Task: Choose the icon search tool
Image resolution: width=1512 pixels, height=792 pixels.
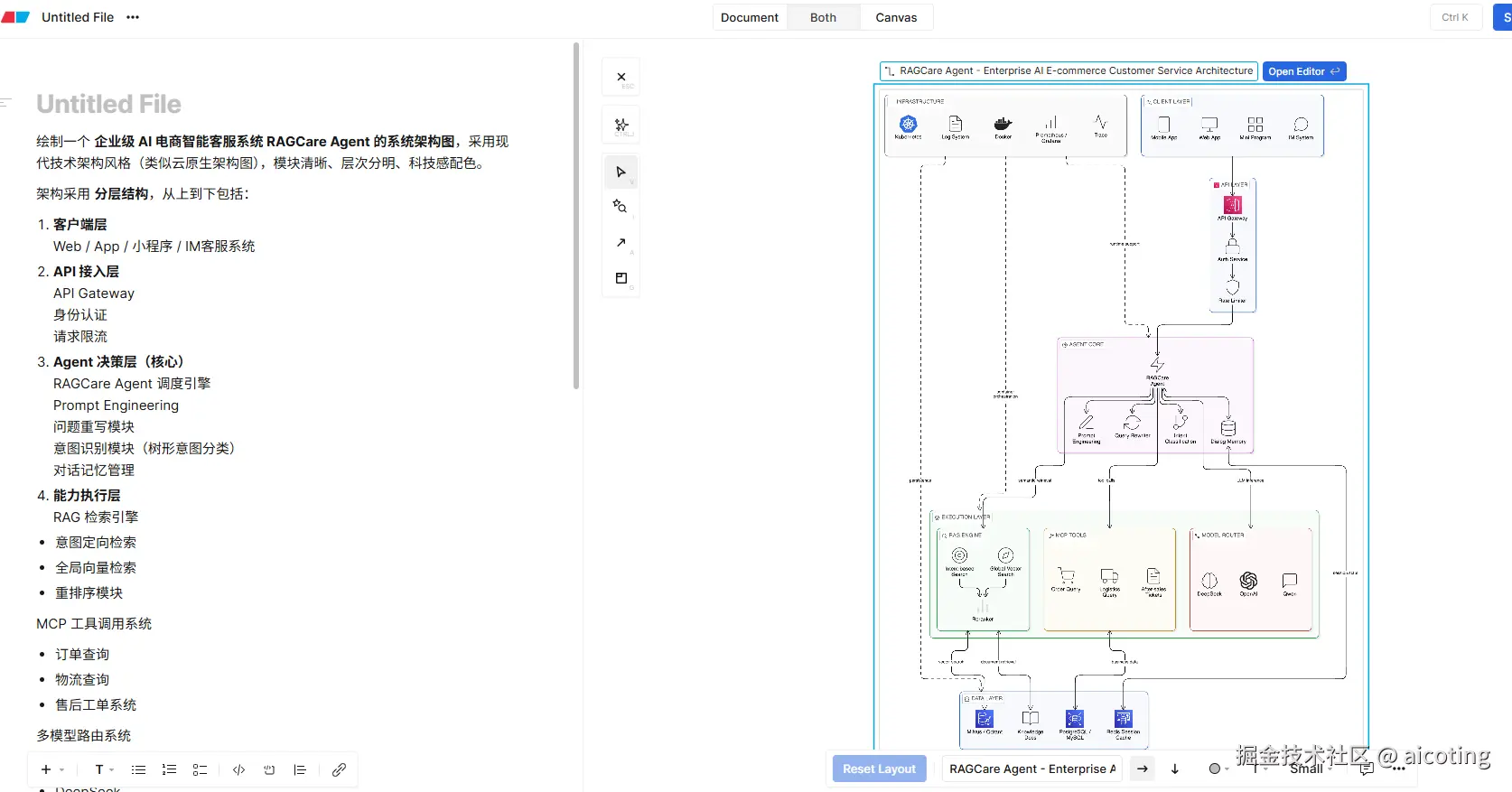Action: click(x=621, y=207)
